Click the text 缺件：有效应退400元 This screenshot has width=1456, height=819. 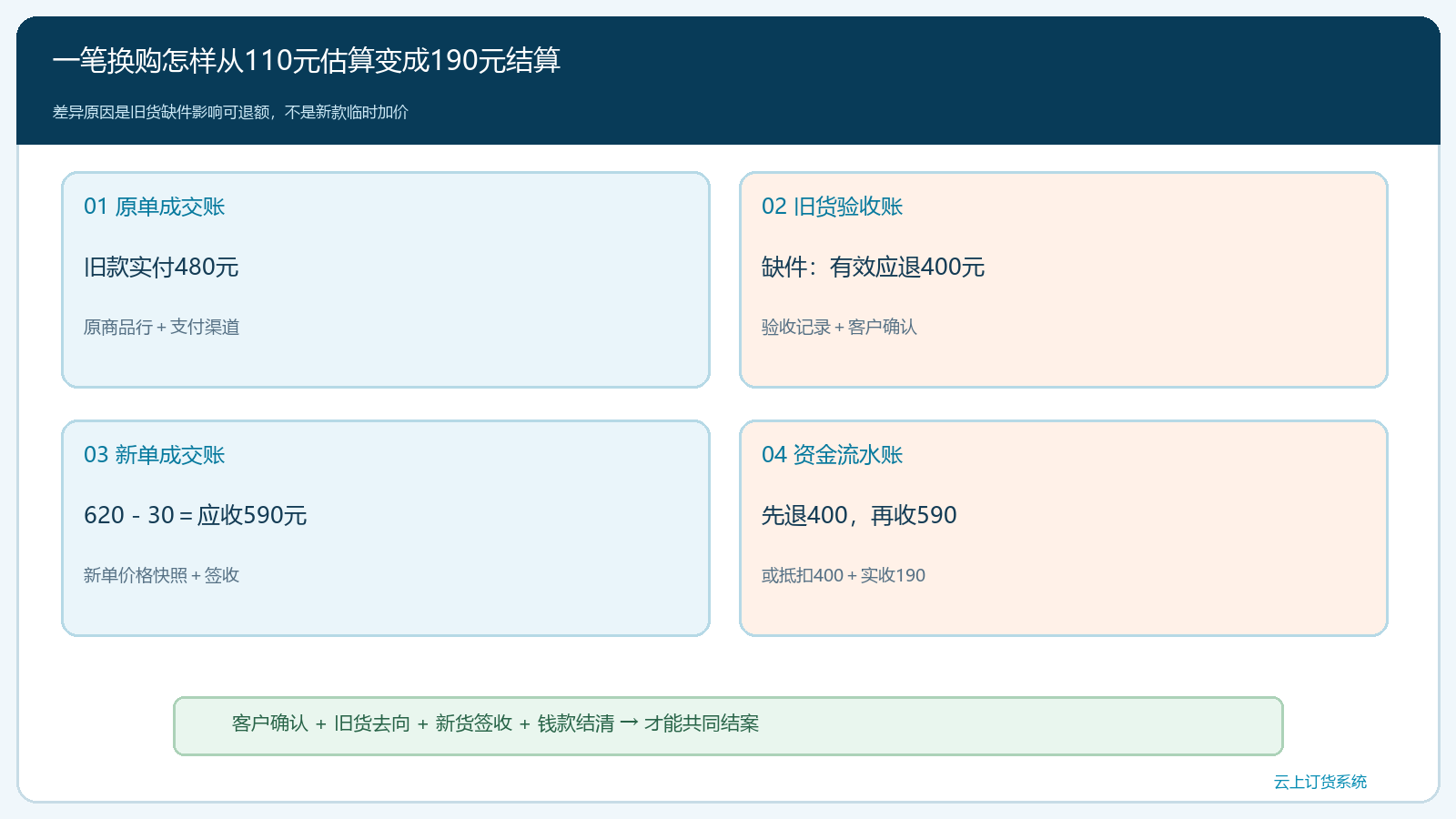pyautogui.click(x=873, y=267)
